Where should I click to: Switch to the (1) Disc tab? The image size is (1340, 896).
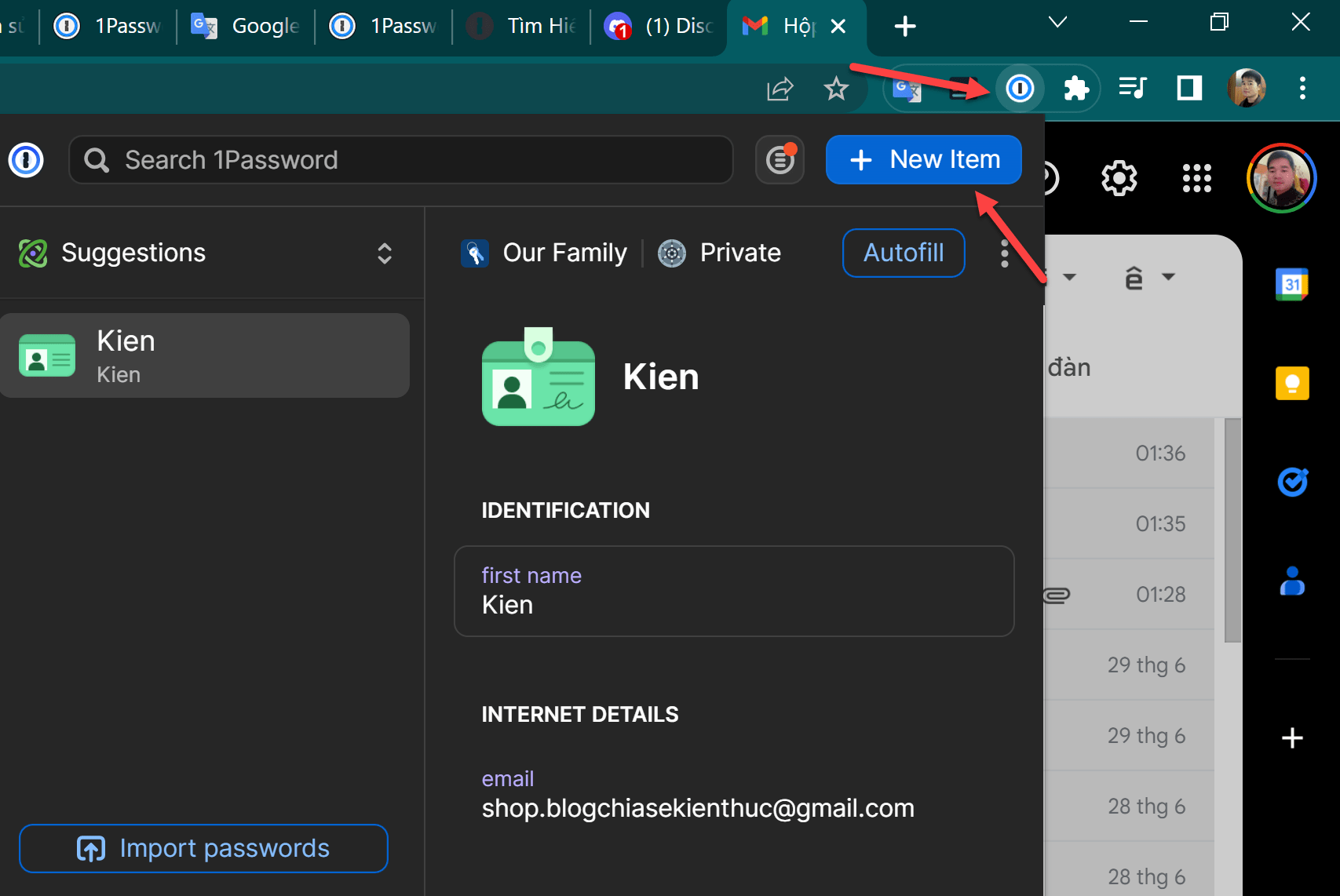pos(659,26)
